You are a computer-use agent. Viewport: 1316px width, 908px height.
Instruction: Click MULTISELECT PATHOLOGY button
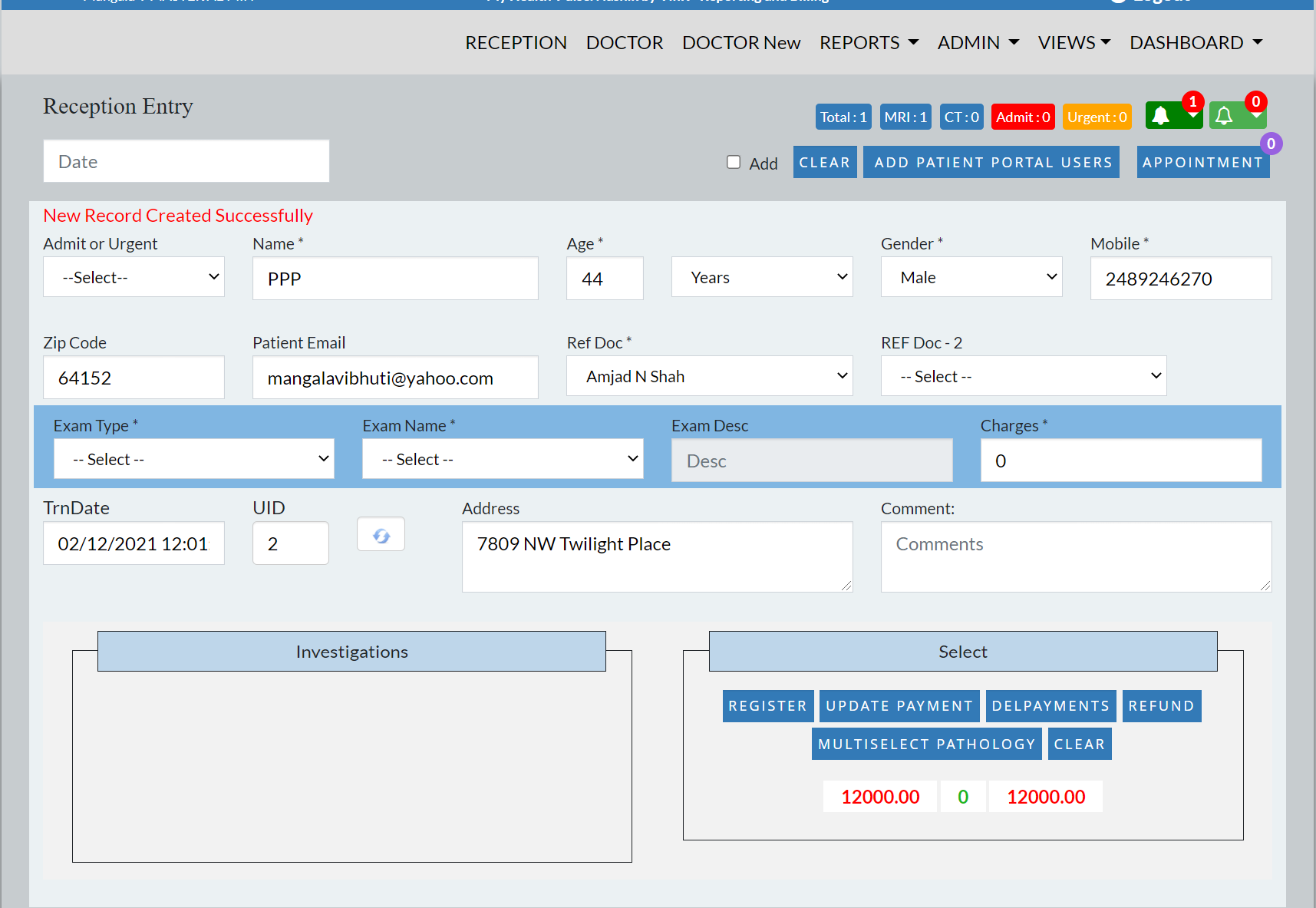point(927,744)
